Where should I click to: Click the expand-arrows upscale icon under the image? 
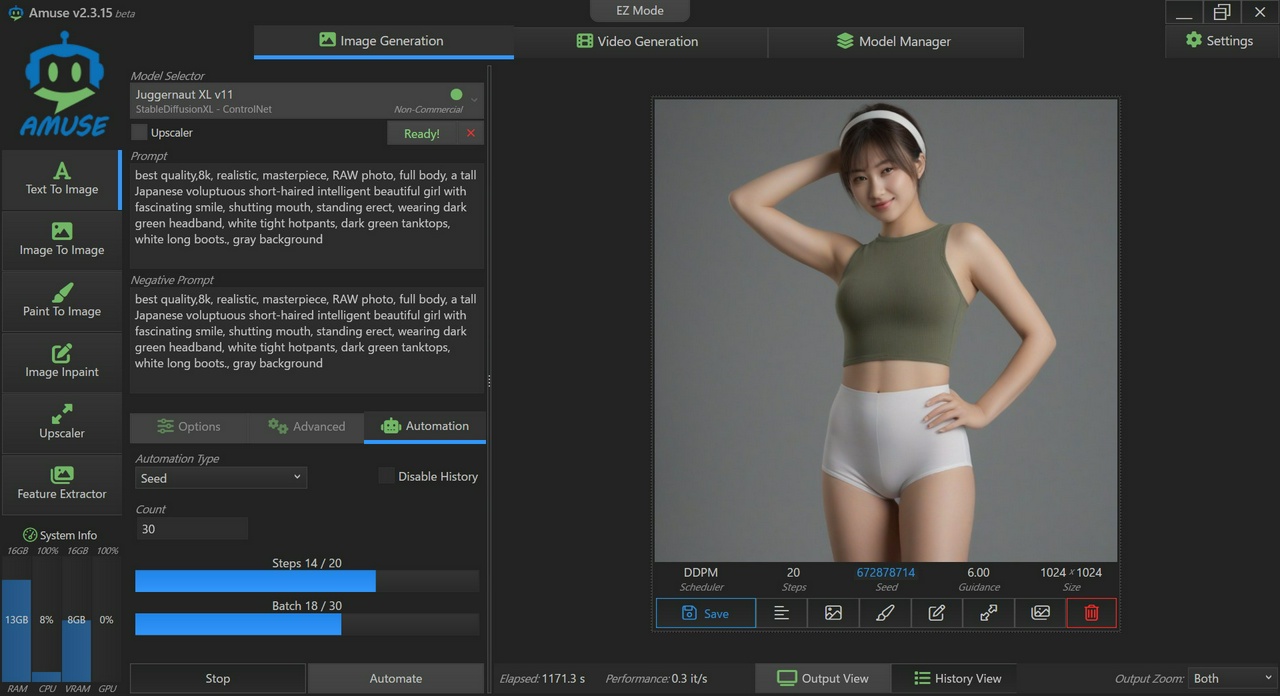(988, 613)
